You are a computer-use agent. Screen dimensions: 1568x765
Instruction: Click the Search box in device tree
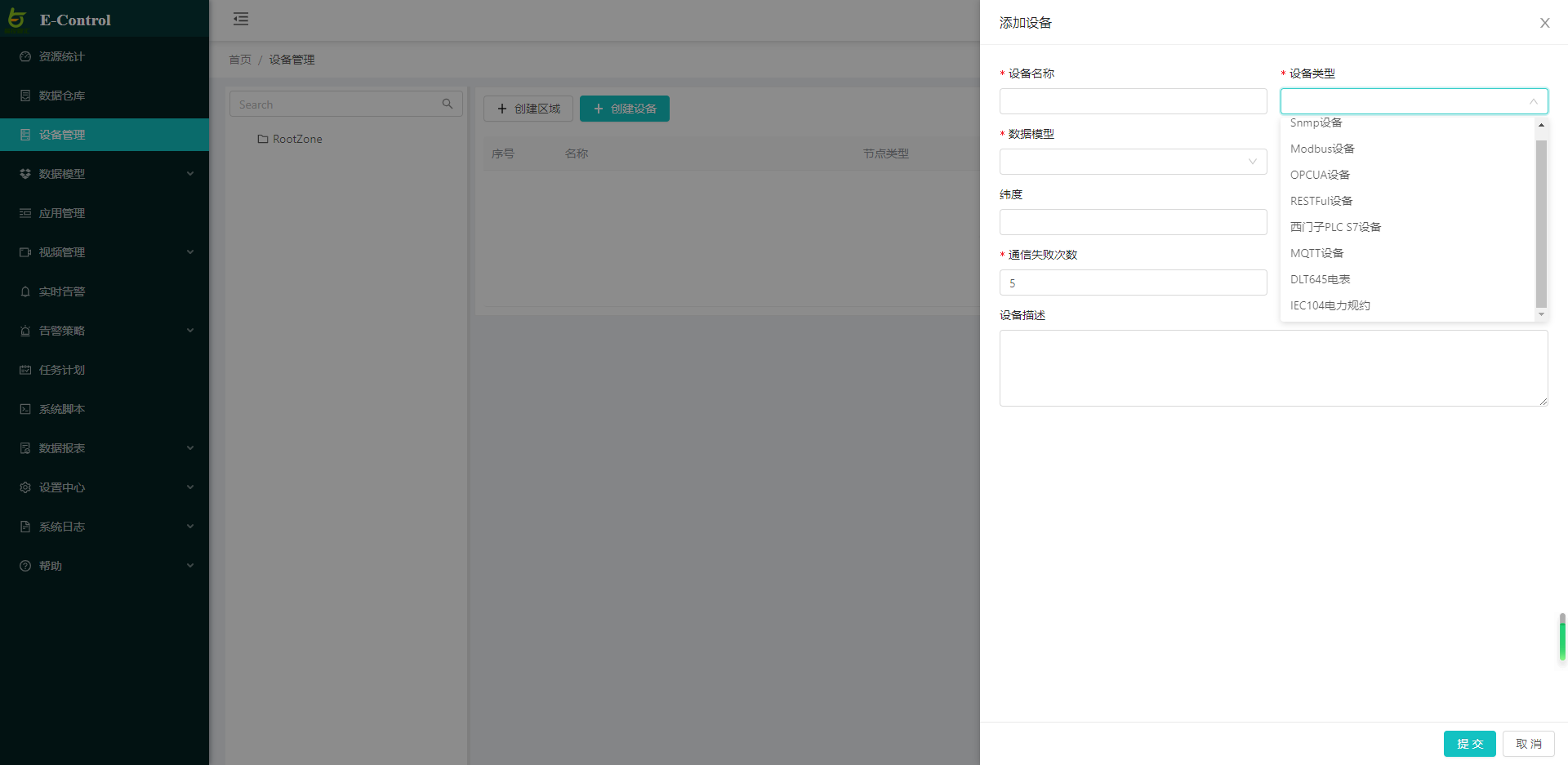(346, 104)
